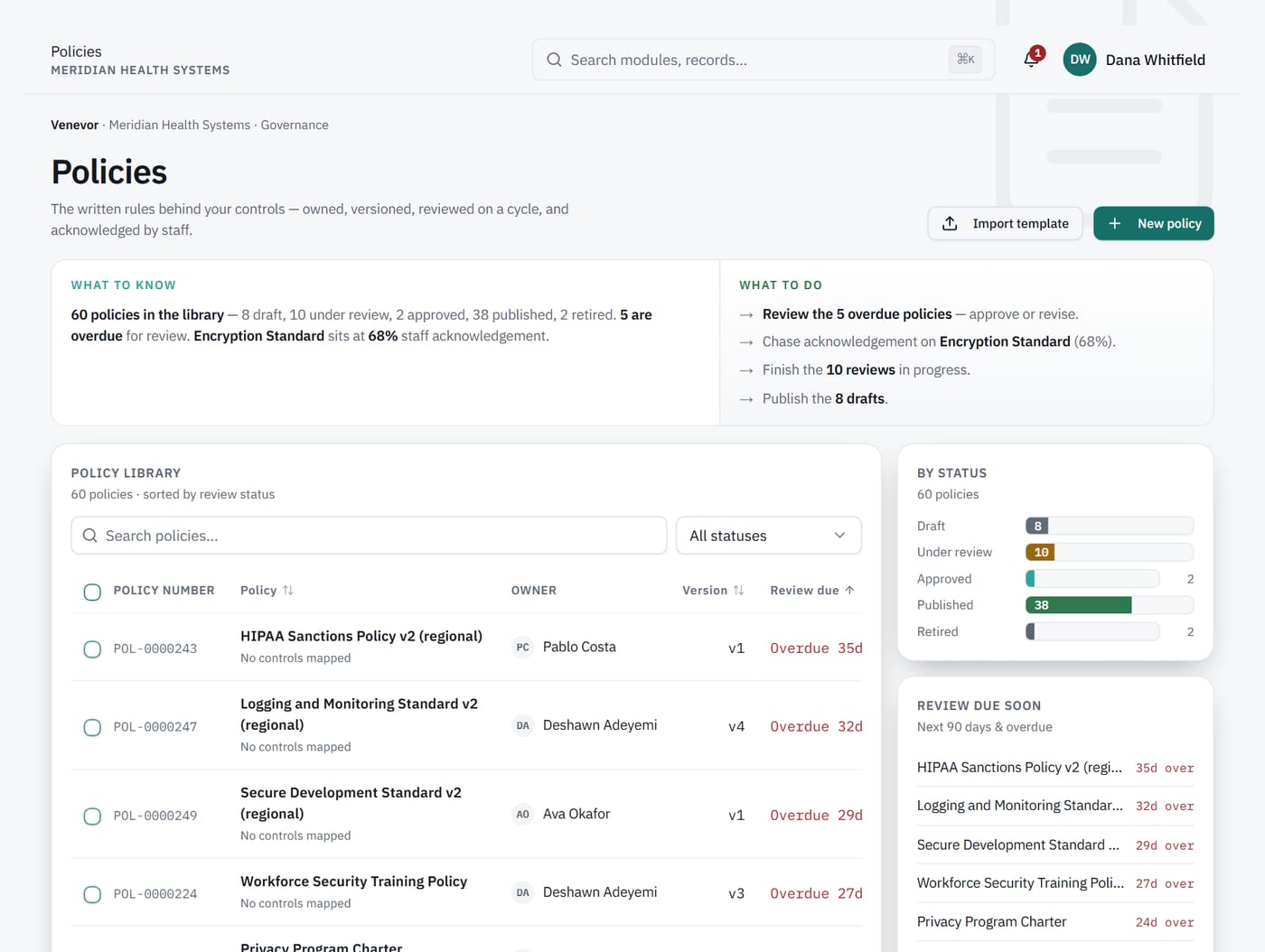Screen dimensions: 1265x952
Task: Click the All statuses chevron arrow
Action: click(839, 536)
